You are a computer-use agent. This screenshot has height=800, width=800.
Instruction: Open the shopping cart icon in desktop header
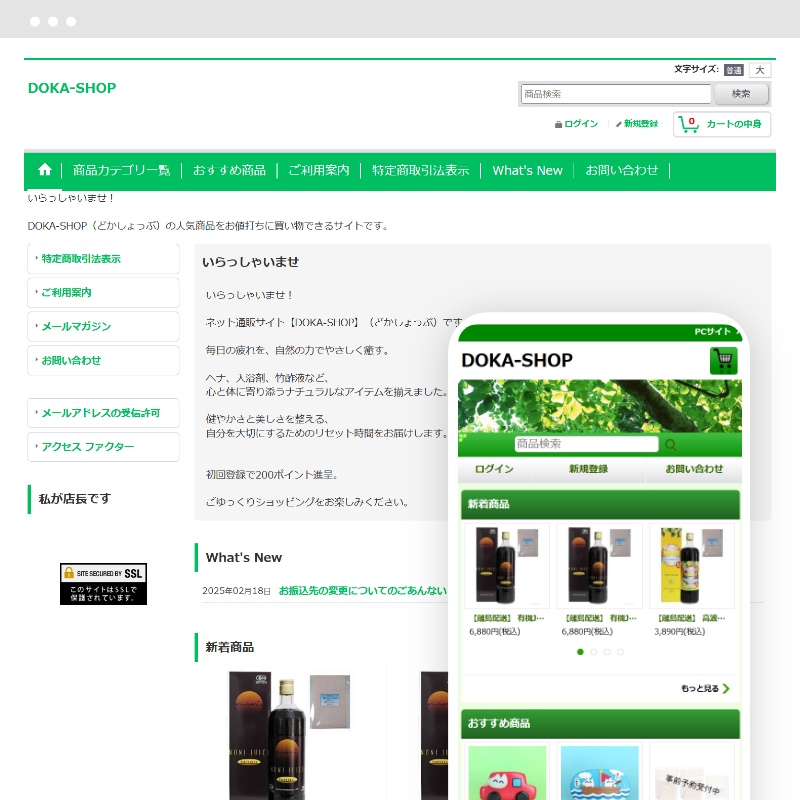tap(689, 124)
